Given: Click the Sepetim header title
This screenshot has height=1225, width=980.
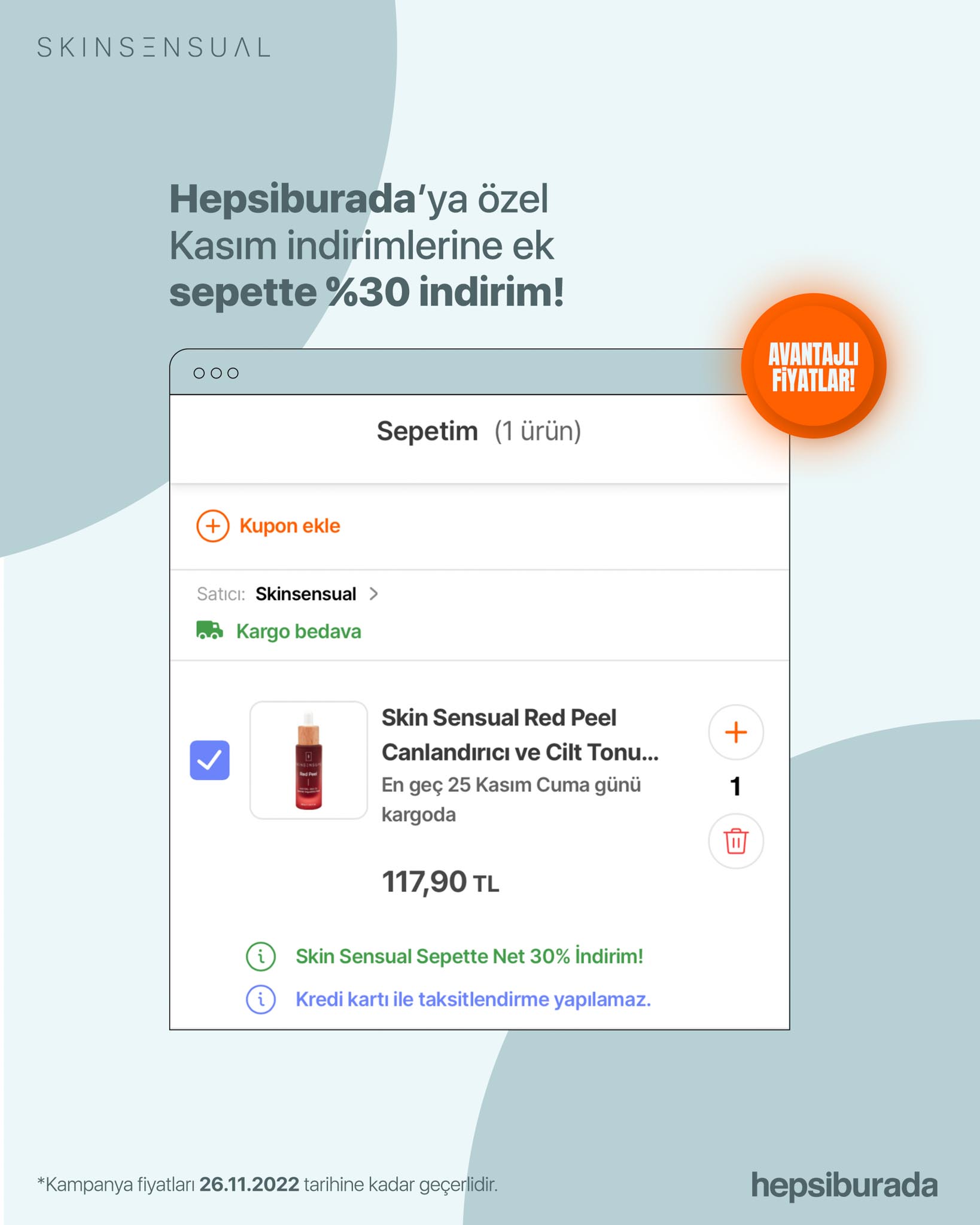Looking at the screenshot, I should coord(427,431).
